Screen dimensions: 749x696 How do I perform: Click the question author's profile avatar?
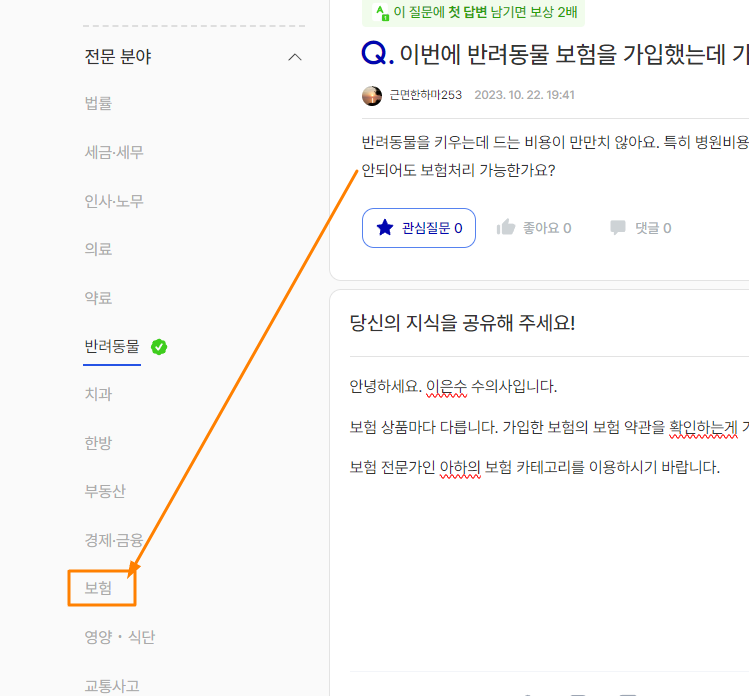point(372,96)
